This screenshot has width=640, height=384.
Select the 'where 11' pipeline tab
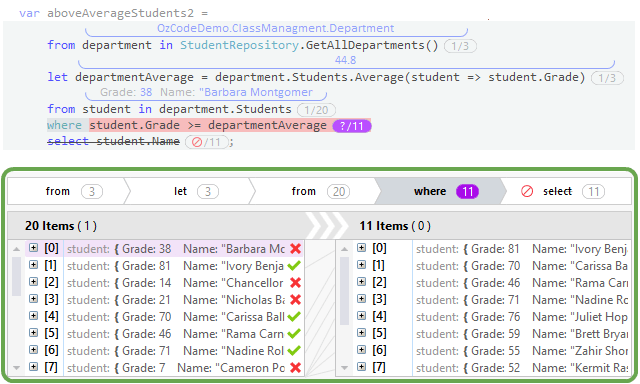tap(440, 191)
